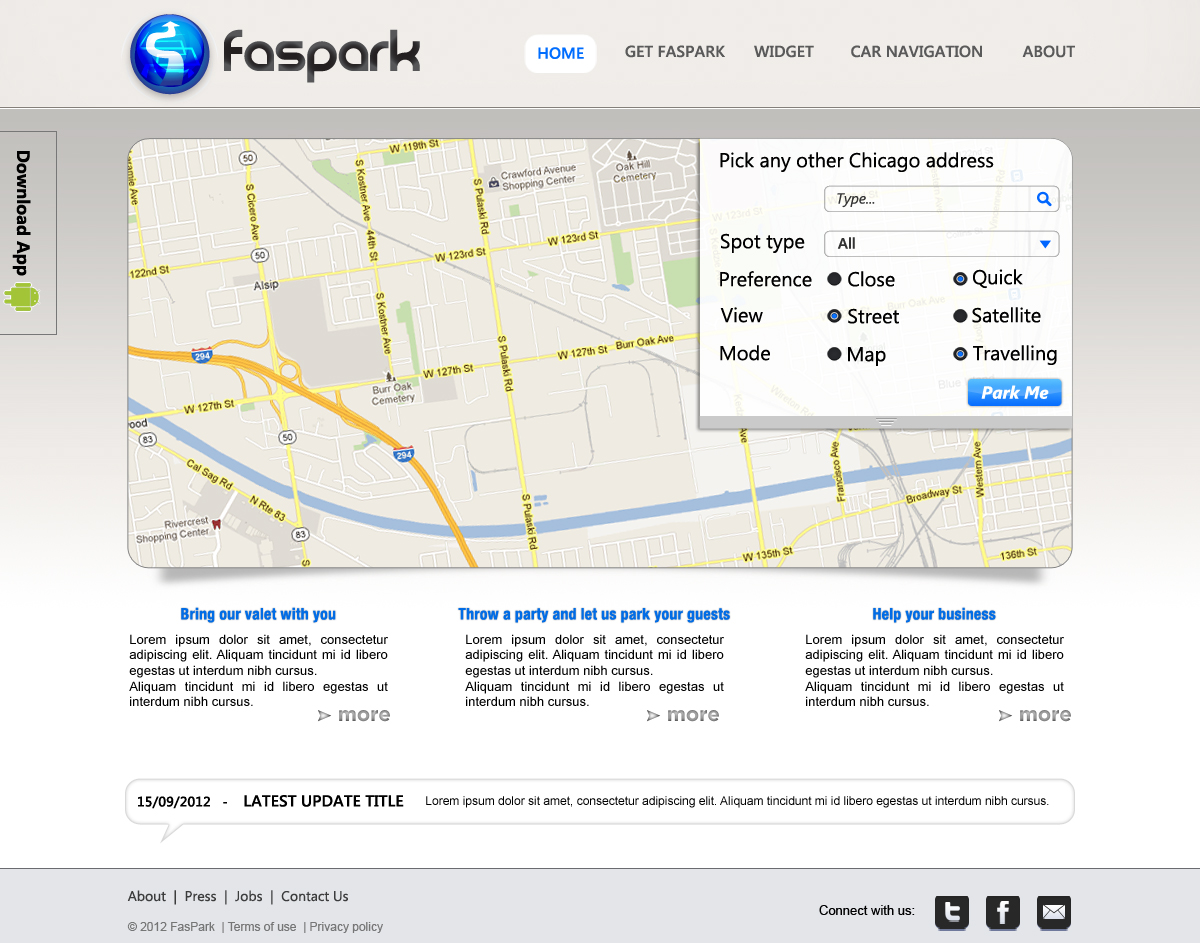Collapse the address panel using the grip handle
Screen dimensions: 1200x943
click(x=886, y=421)
